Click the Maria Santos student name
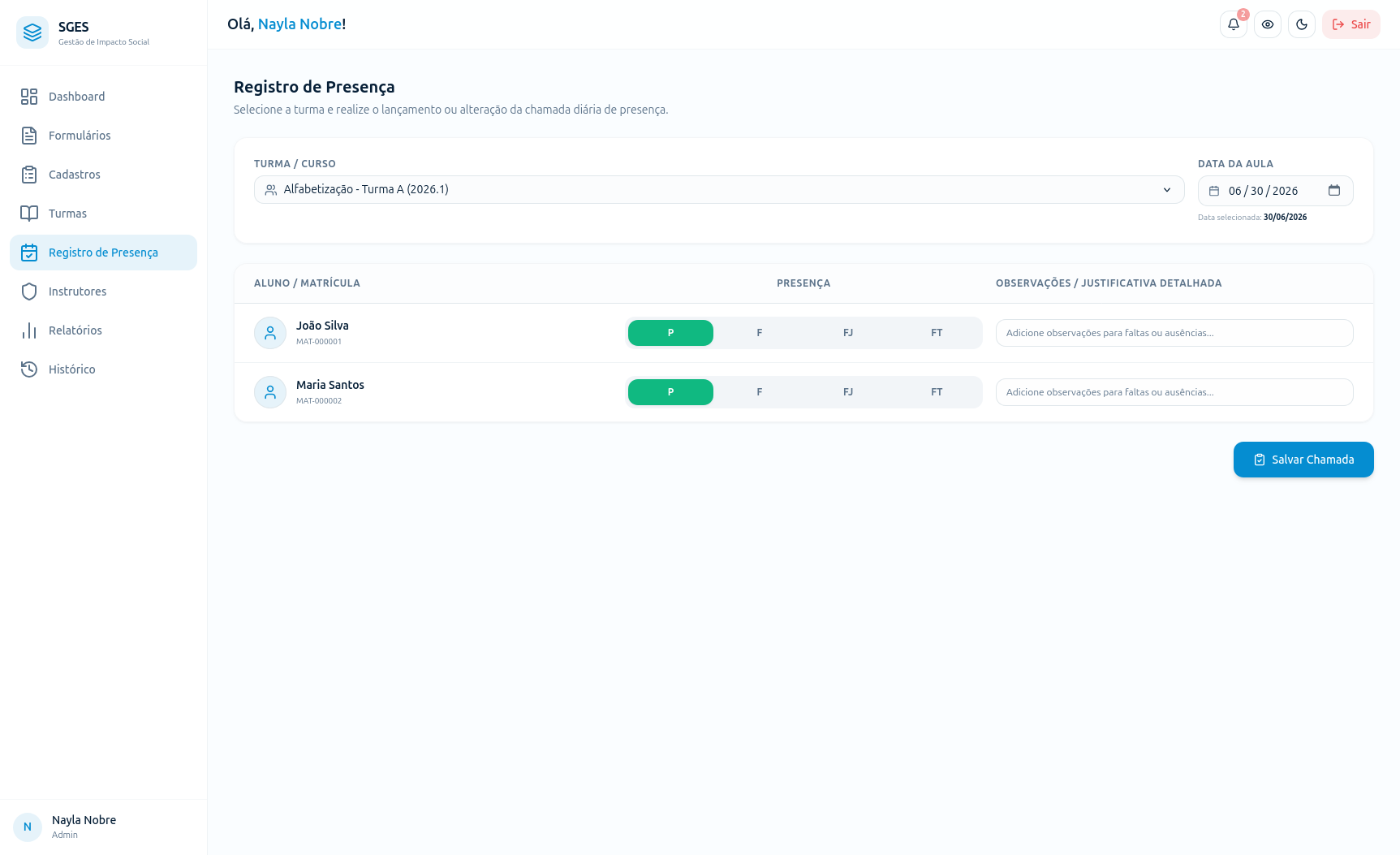The width and height of the screenshot is (1400, 855). (x=330, y=385)
